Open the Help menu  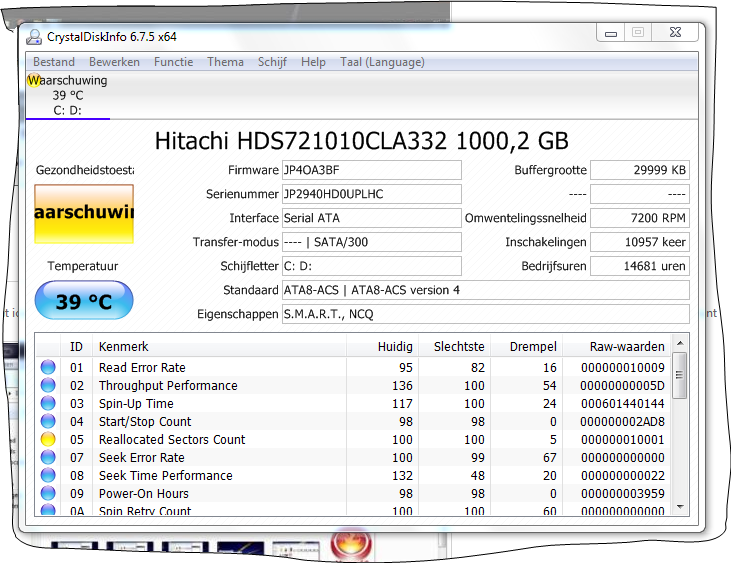pos(313,62)
